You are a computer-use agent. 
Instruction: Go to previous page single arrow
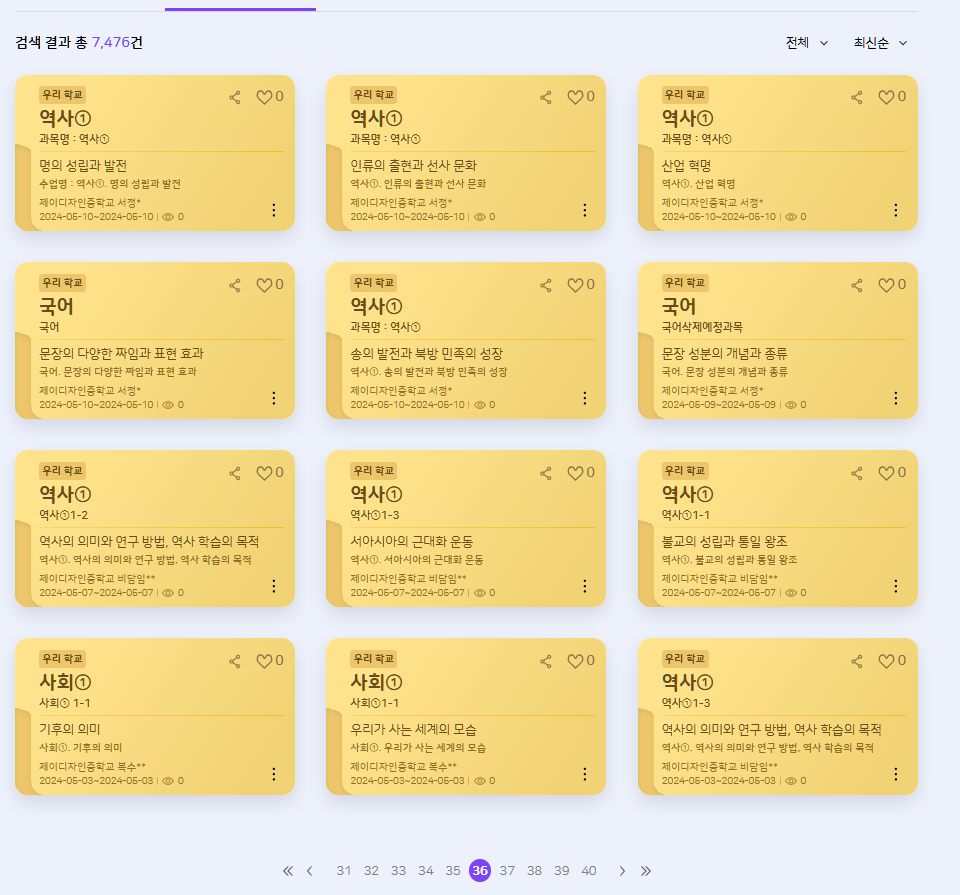click(x=310, y=871)
